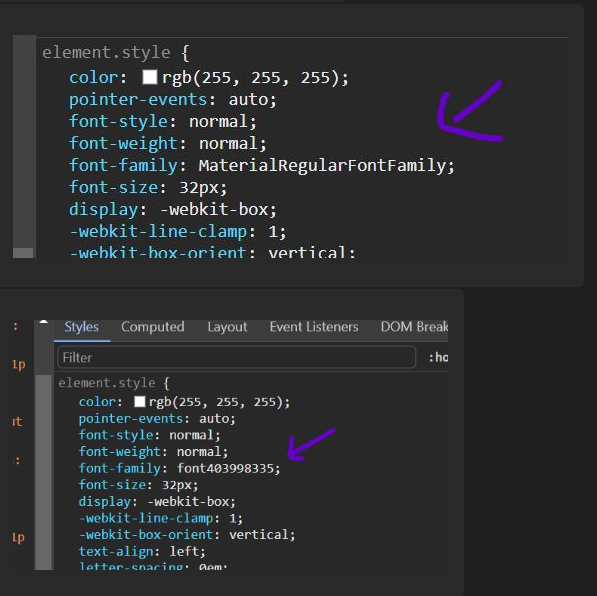
Task: Click vertical value of -webkit-box-orient in bottom panel
Action: tap(259, 534)
